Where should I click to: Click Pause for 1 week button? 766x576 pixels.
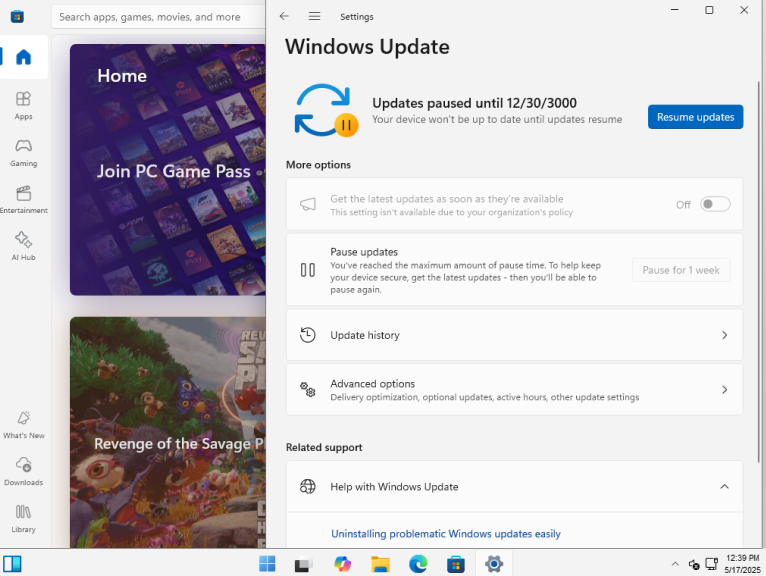tap(681, 270)
